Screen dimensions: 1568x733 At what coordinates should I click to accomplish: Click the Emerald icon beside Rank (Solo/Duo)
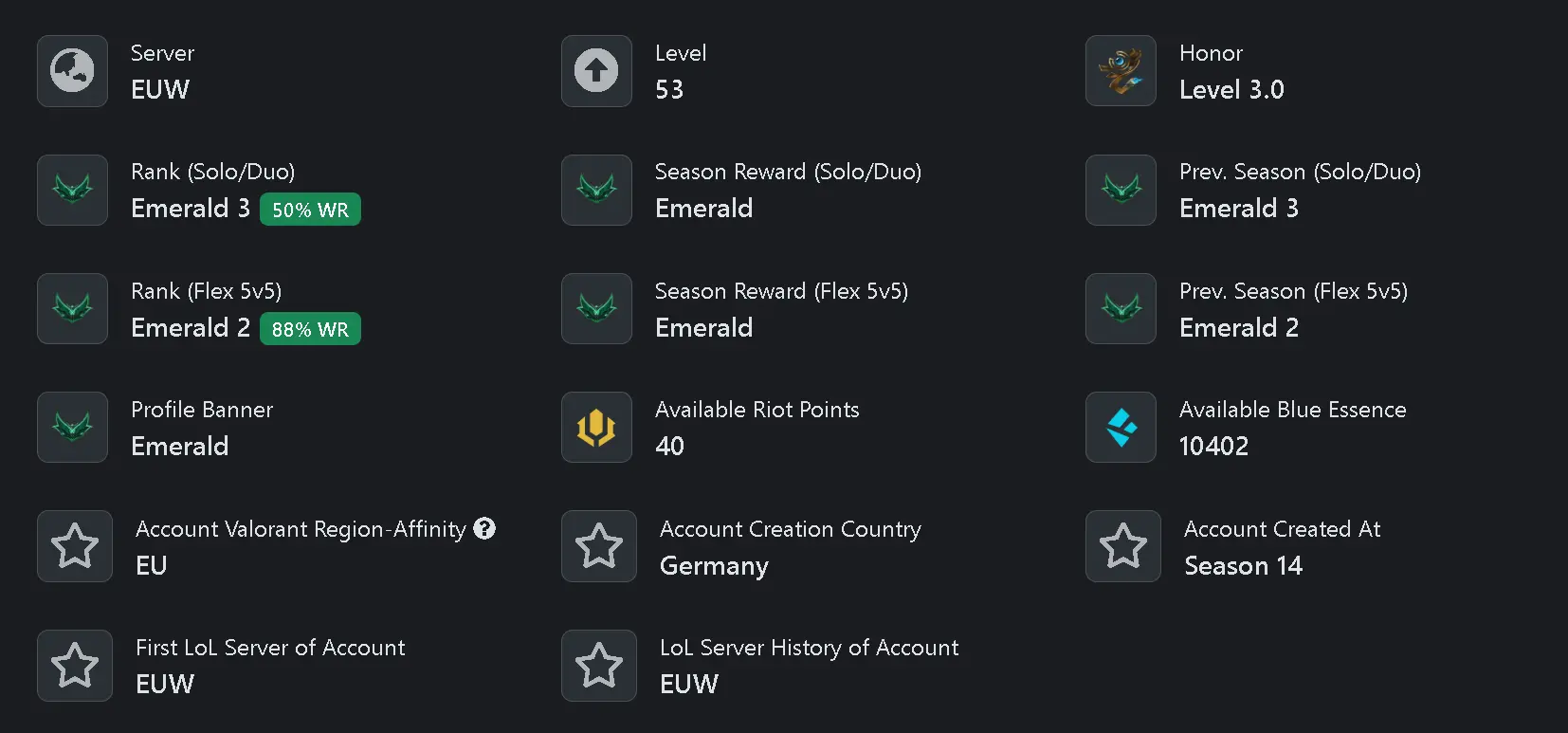tap(72, 190)
